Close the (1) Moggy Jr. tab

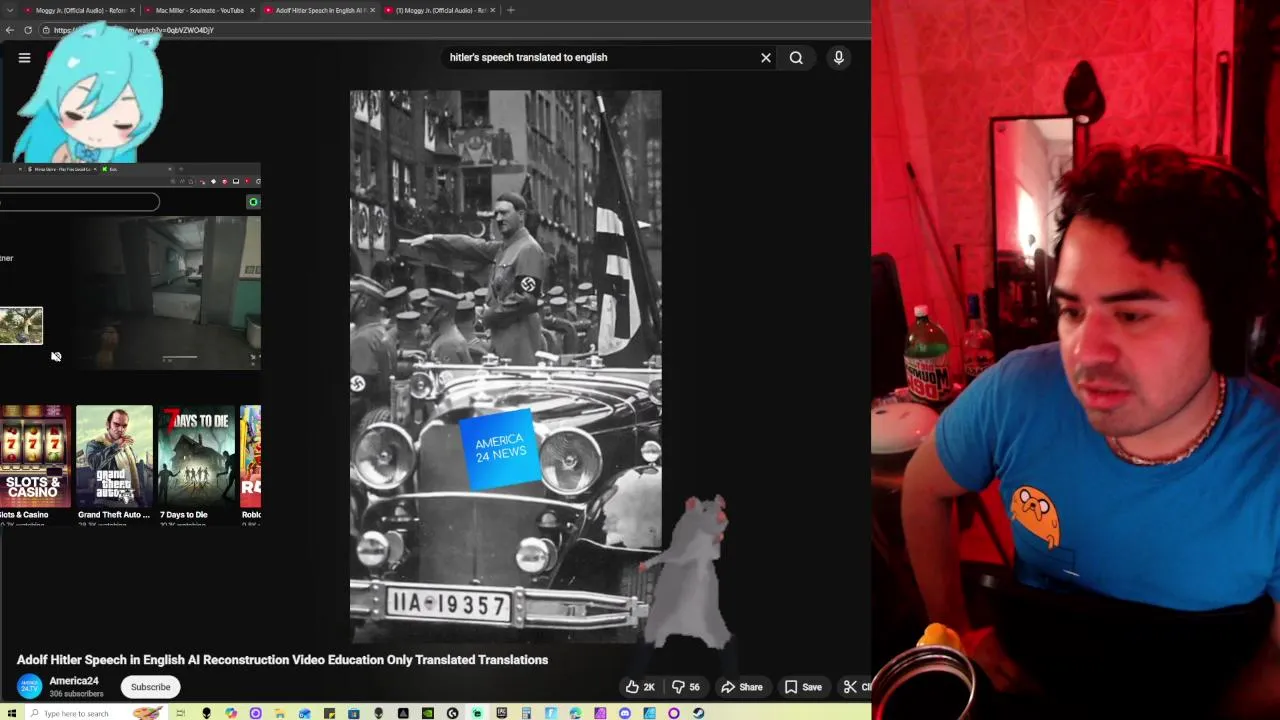pos(492,10)
